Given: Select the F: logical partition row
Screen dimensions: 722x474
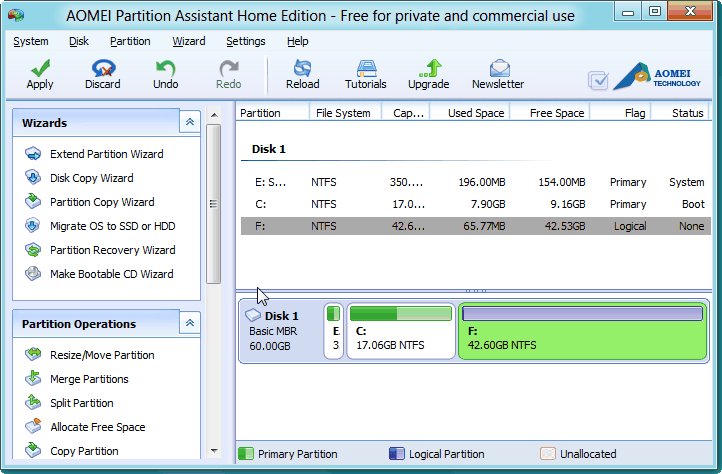Looking at the screenshot, I should (x=476, y=226).
